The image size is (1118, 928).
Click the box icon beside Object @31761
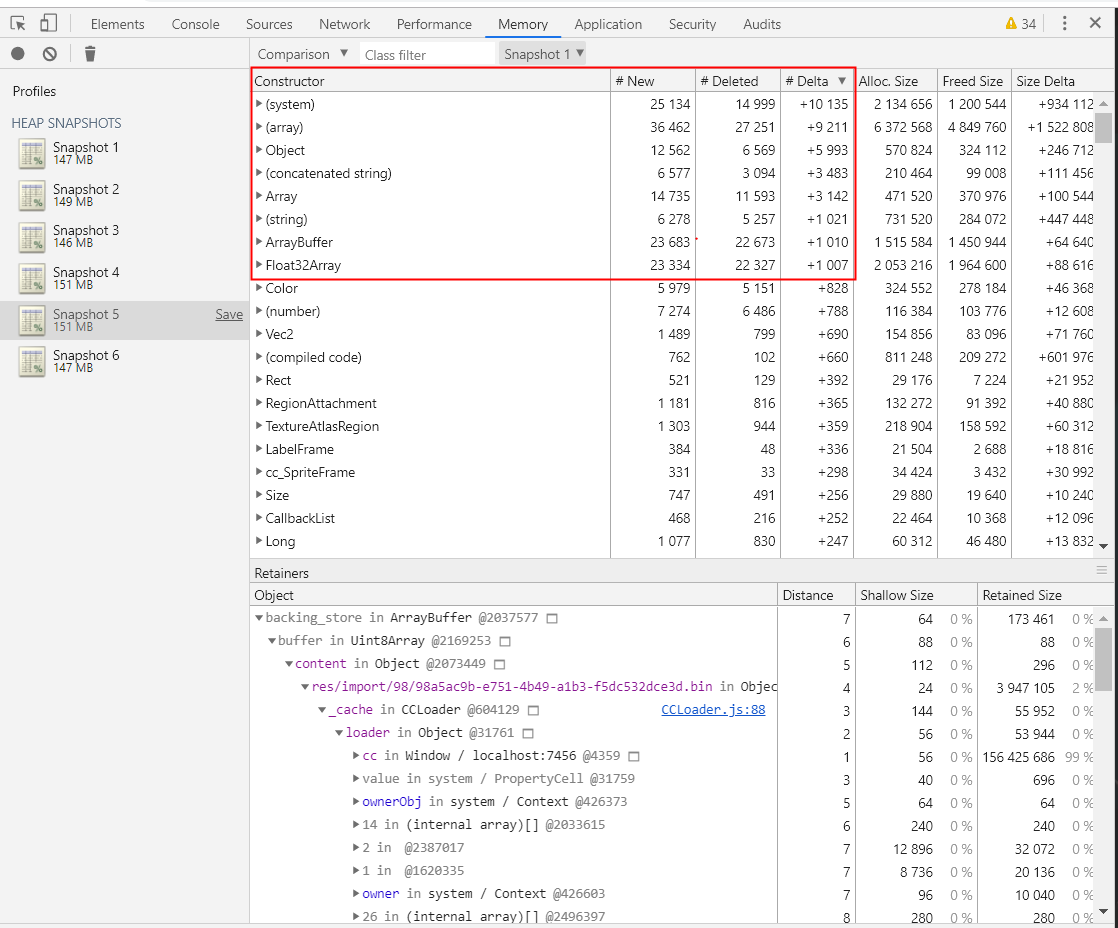[528, 733]
